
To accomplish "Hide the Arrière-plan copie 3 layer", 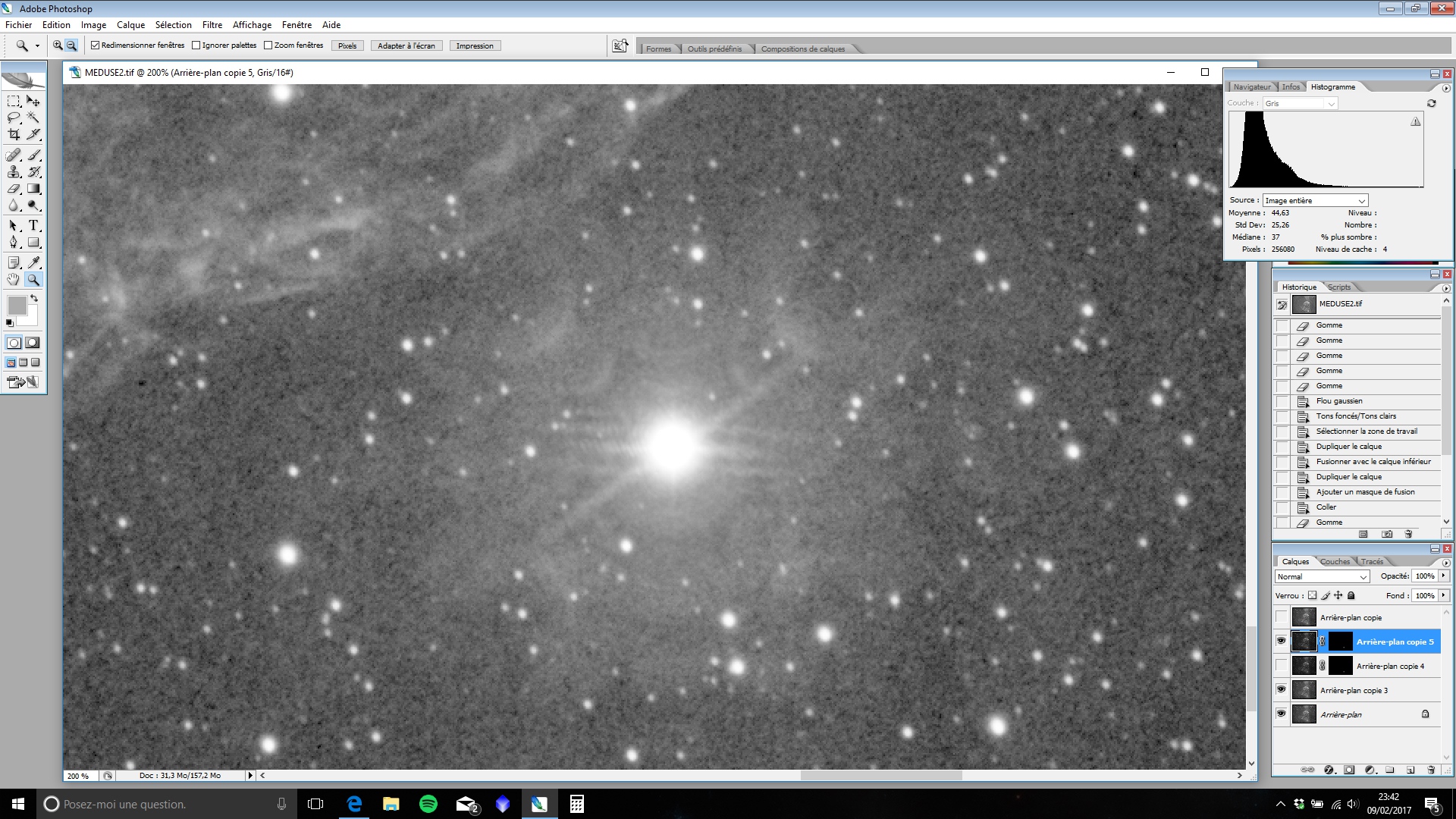I will [x=1282, y=689].
